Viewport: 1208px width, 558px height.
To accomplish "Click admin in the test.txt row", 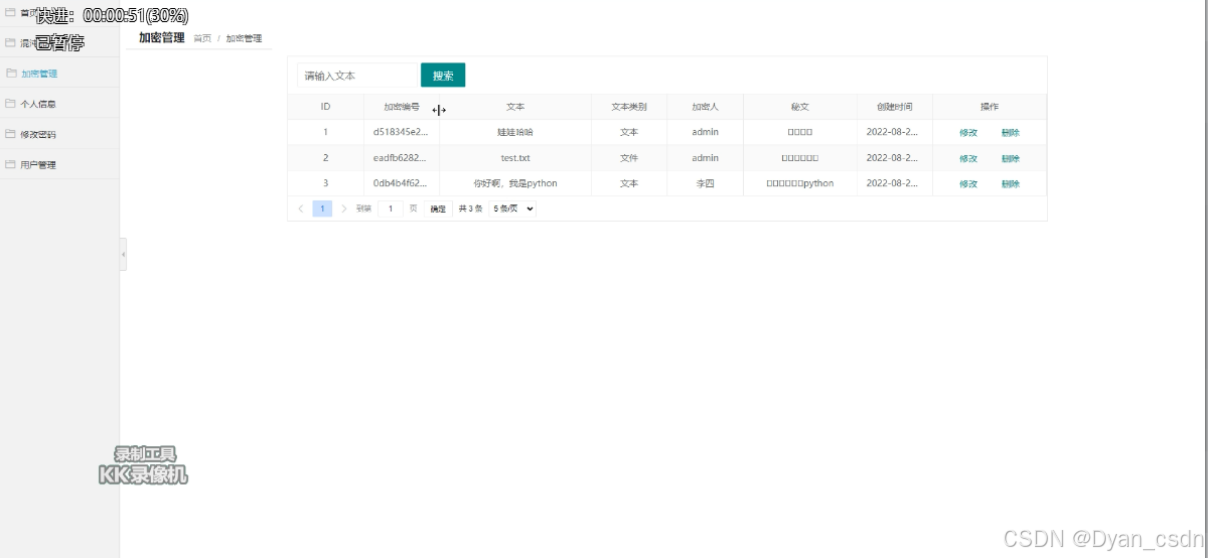I will coord(705,158).
